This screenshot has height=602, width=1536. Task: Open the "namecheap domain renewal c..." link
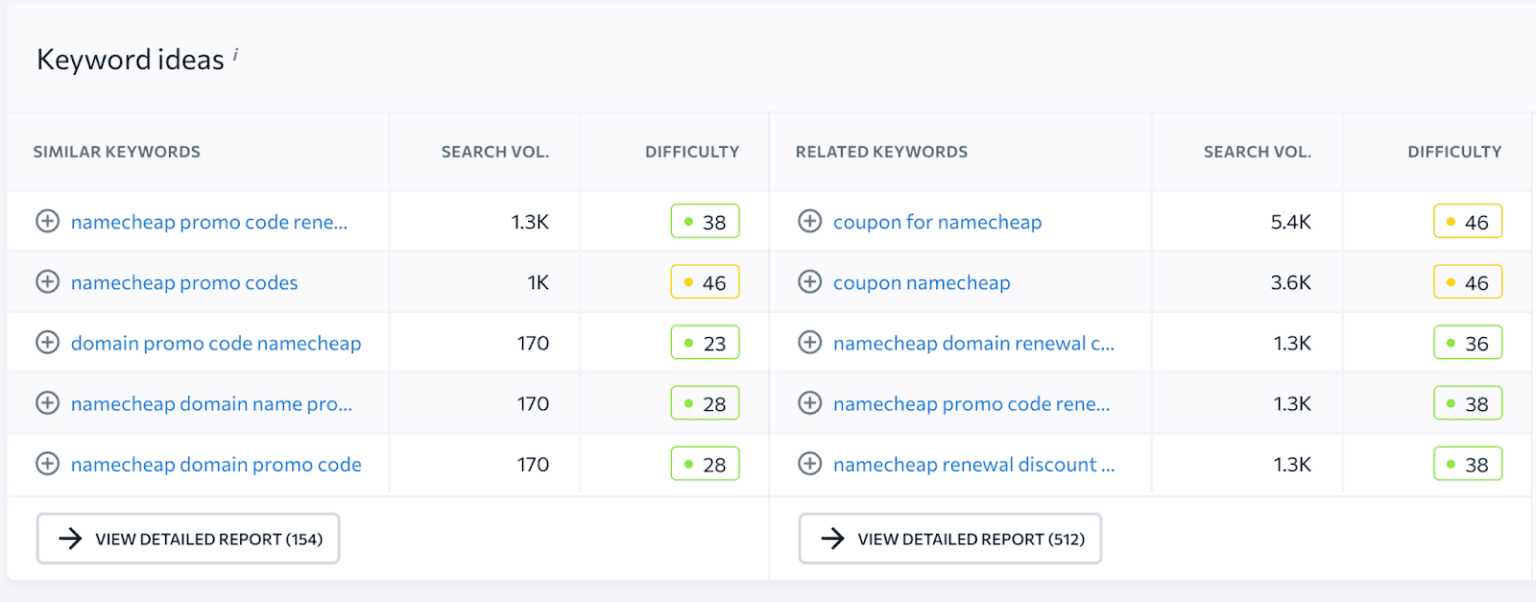click(x=974, y=343)
